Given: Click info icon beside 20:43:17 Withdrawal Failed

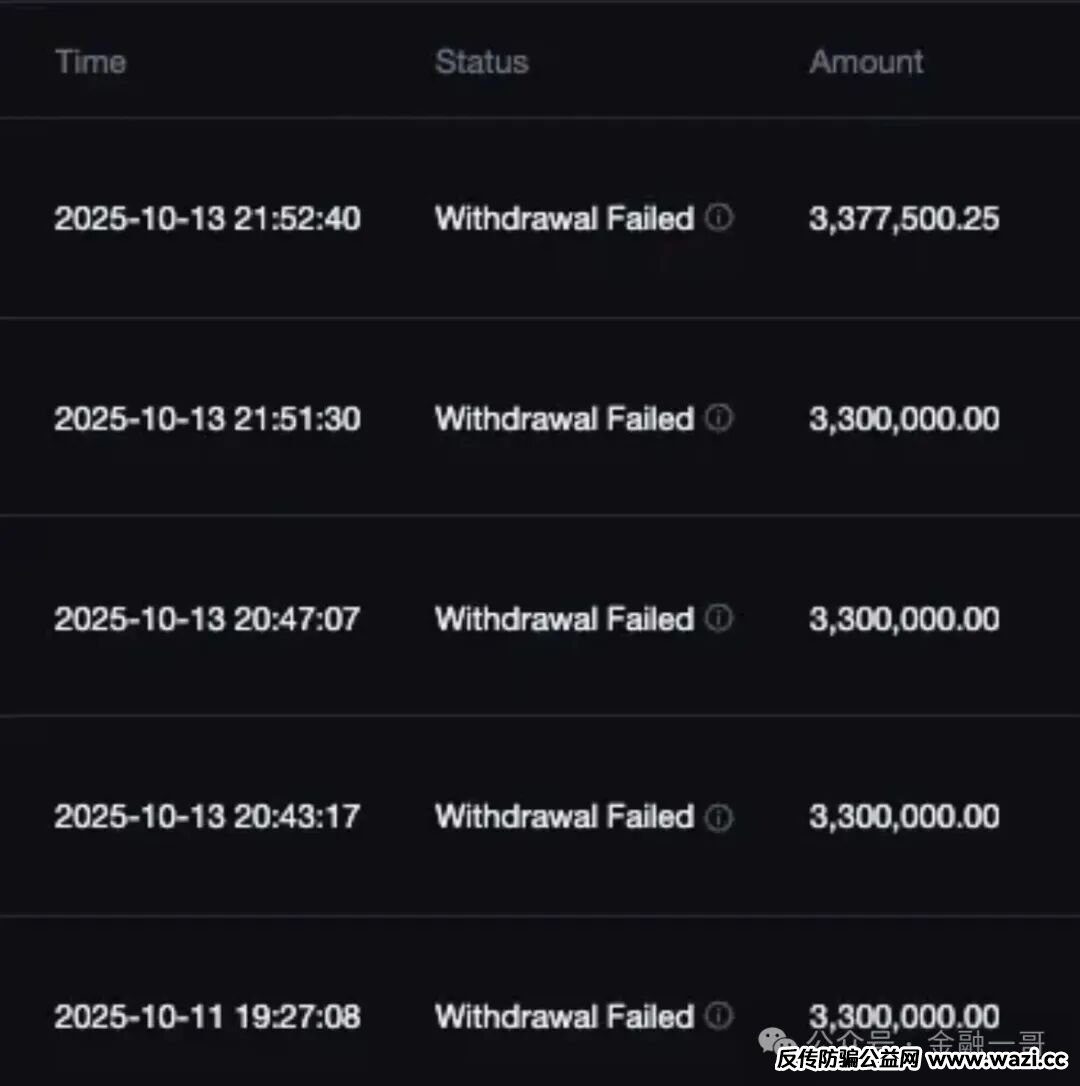Looking at the screenshot, I should 719,817.
